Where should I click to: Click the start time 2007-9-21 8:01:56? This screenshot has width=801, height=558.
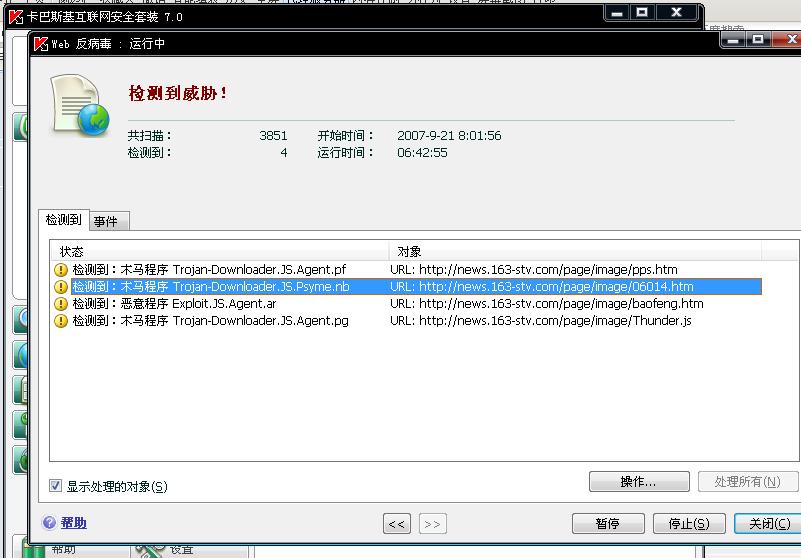[449, 135]
